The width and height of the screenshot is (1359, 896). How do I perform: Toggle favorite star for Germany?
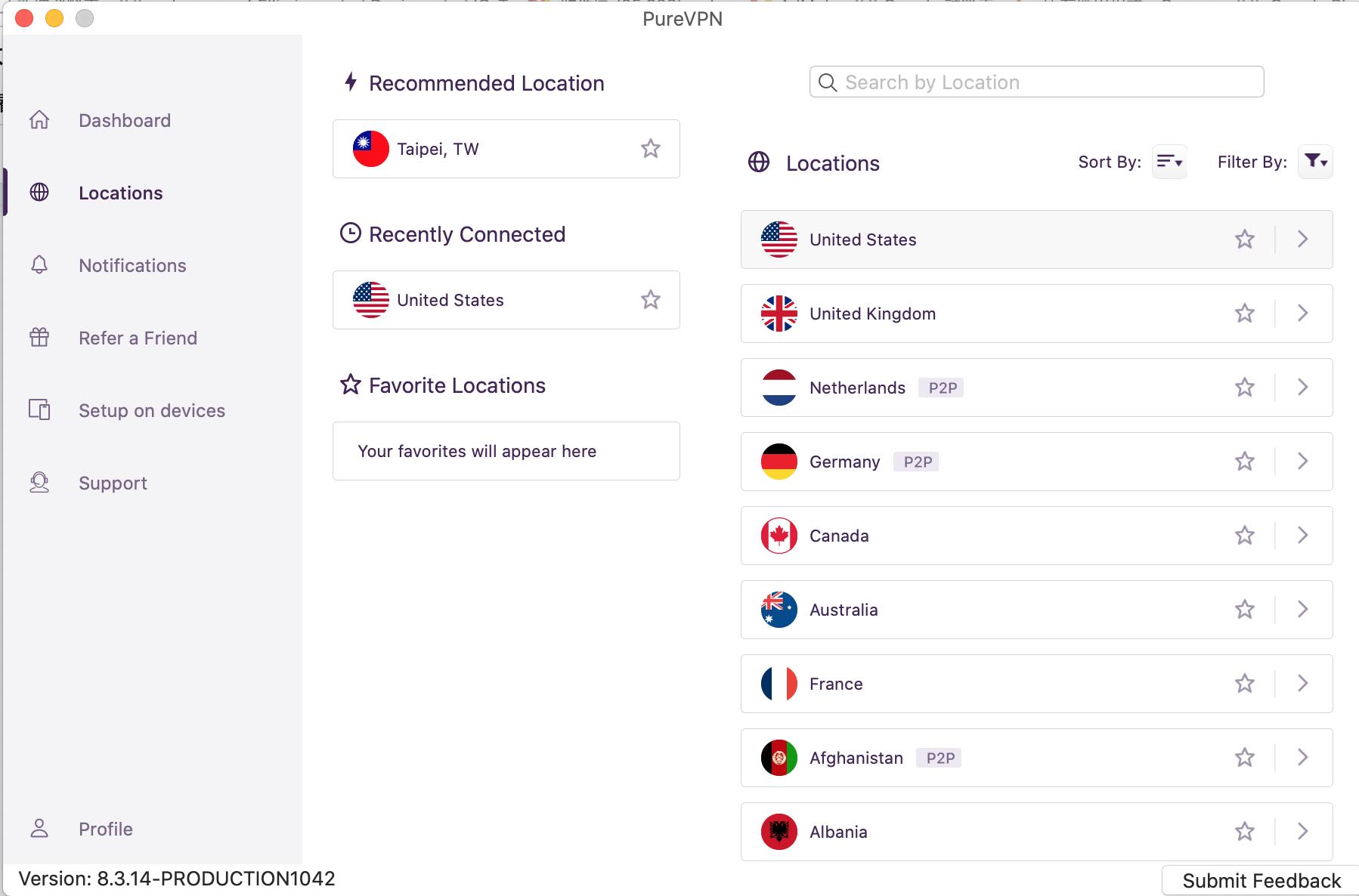pos(1245,461)
